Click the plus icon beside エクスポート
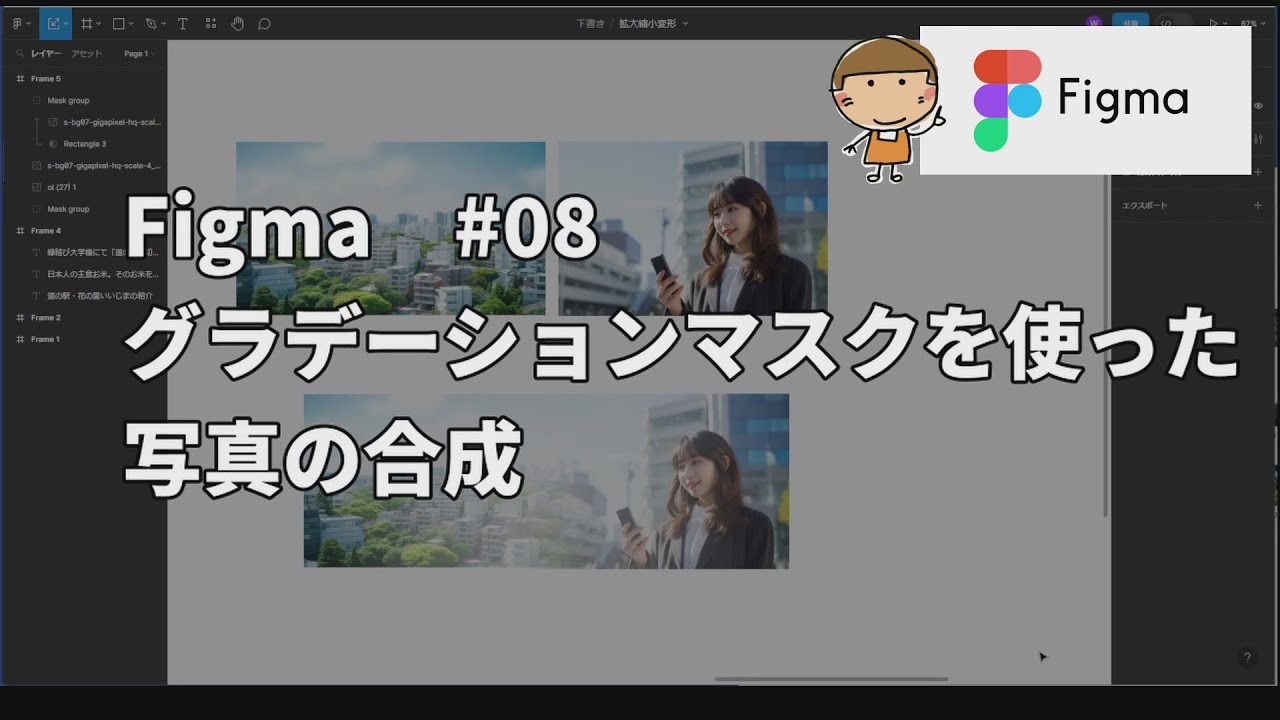Screen dimensions: 1280x720 (x=1258, y=205)
